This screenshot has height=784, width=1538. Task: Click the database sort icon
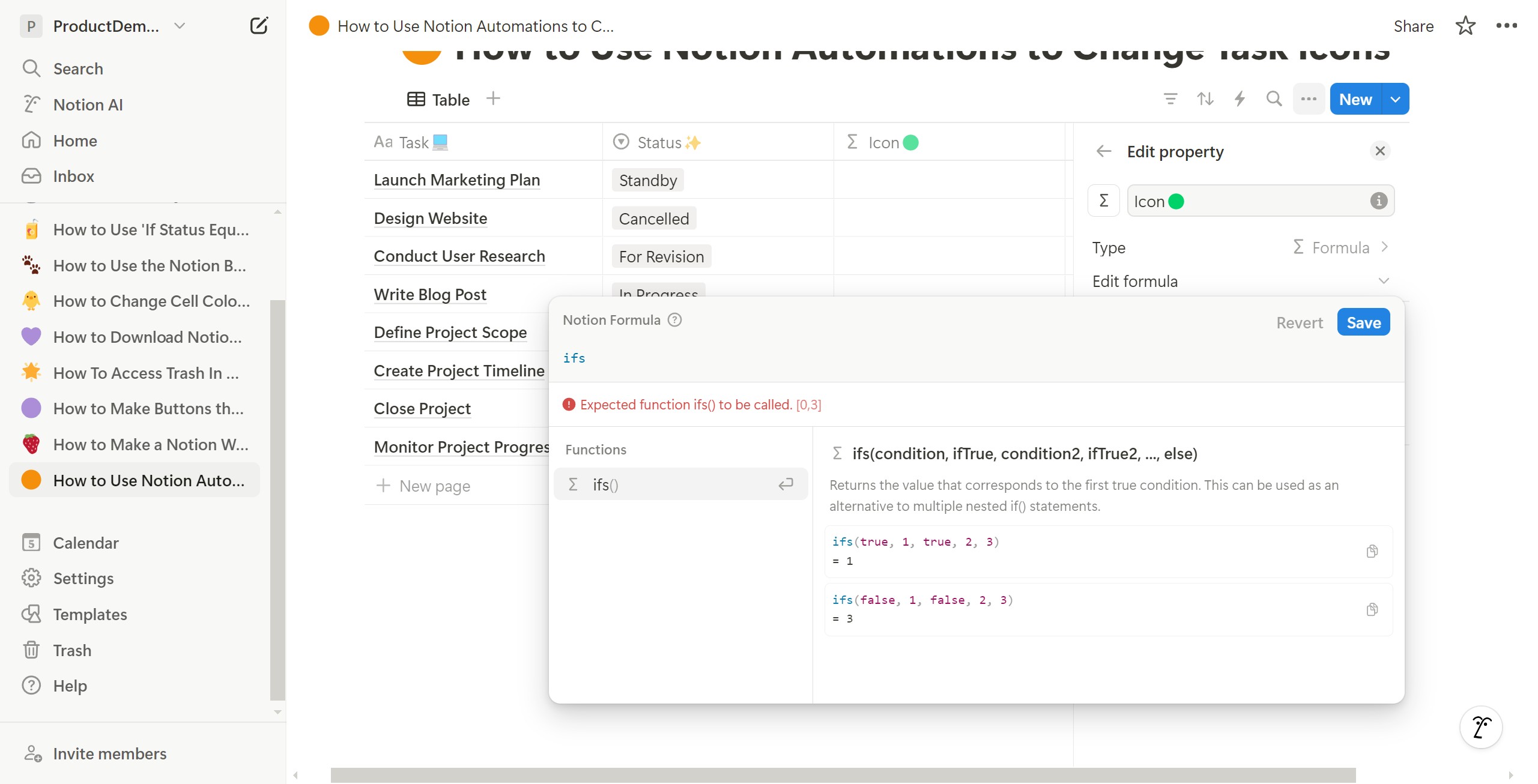pos(1205,98)
